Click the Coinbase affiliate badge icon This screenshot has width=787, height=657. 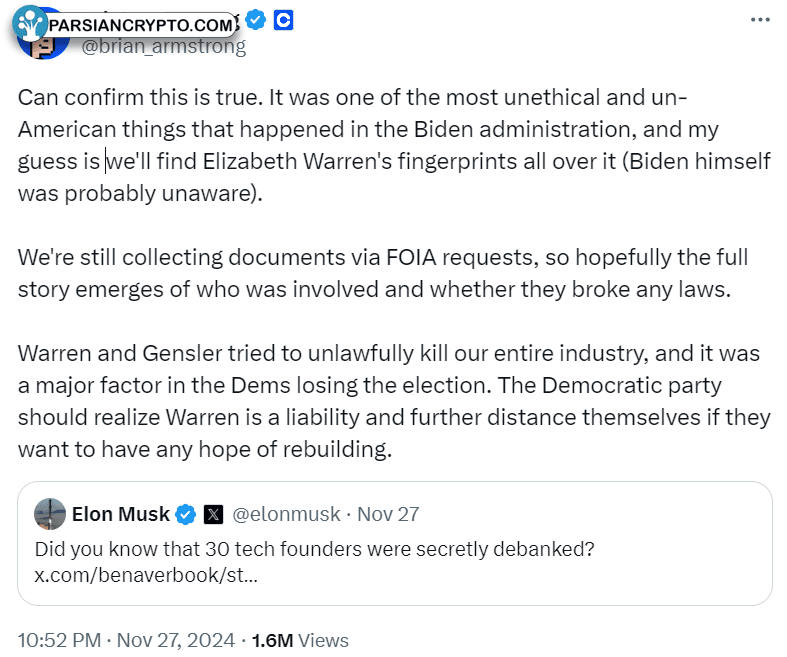[283, 21]
